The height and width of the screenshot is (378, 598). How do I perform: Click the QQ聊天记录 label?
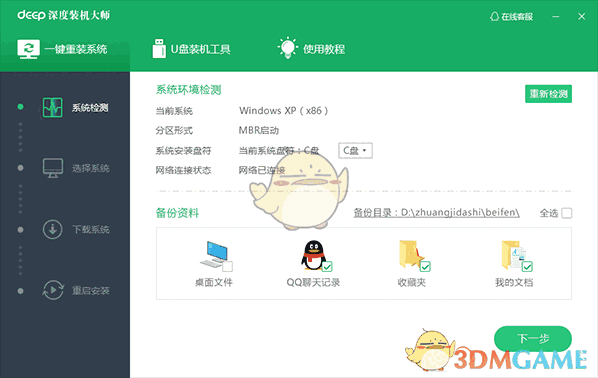click(313, 282)
